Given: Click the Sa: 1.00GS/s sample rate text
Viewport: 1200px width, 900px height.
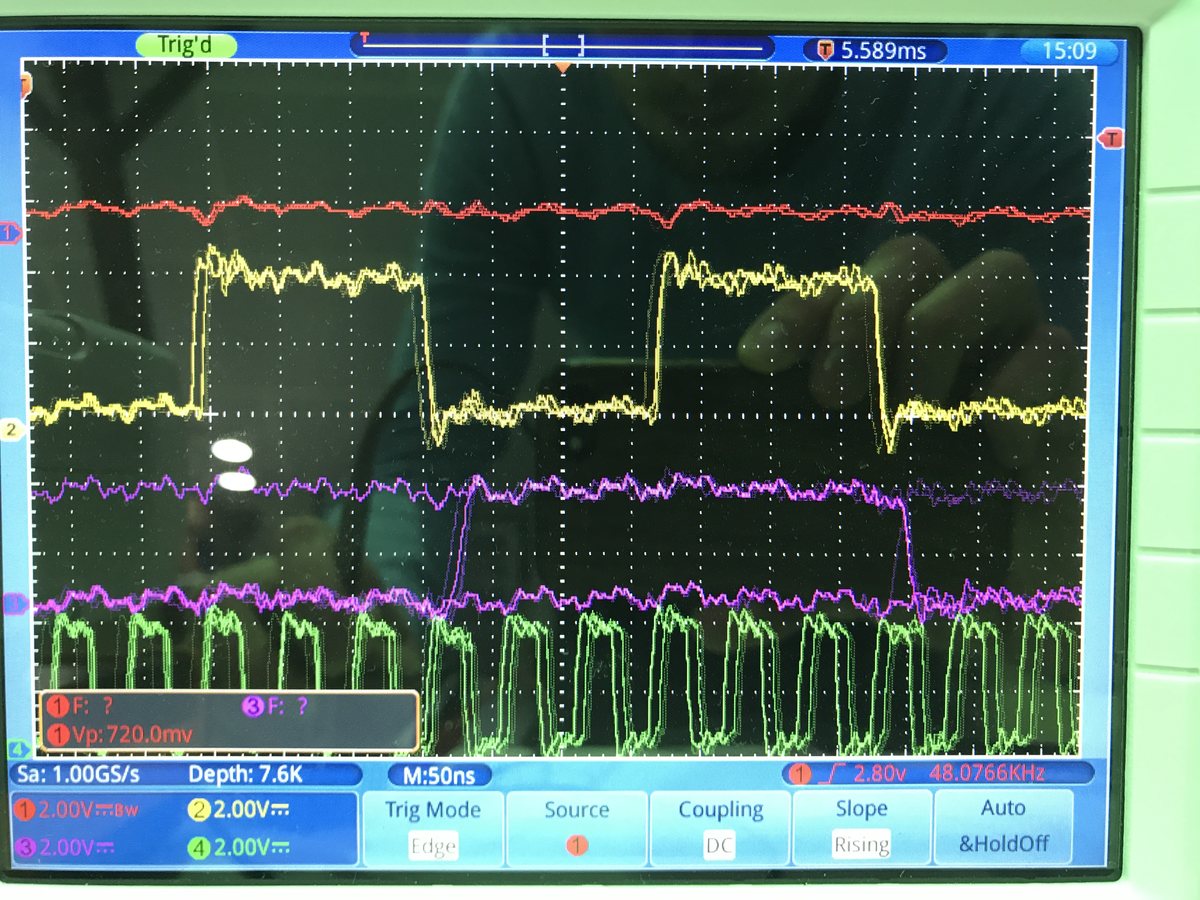Looking at the screenshot, I should pos(75,774).
